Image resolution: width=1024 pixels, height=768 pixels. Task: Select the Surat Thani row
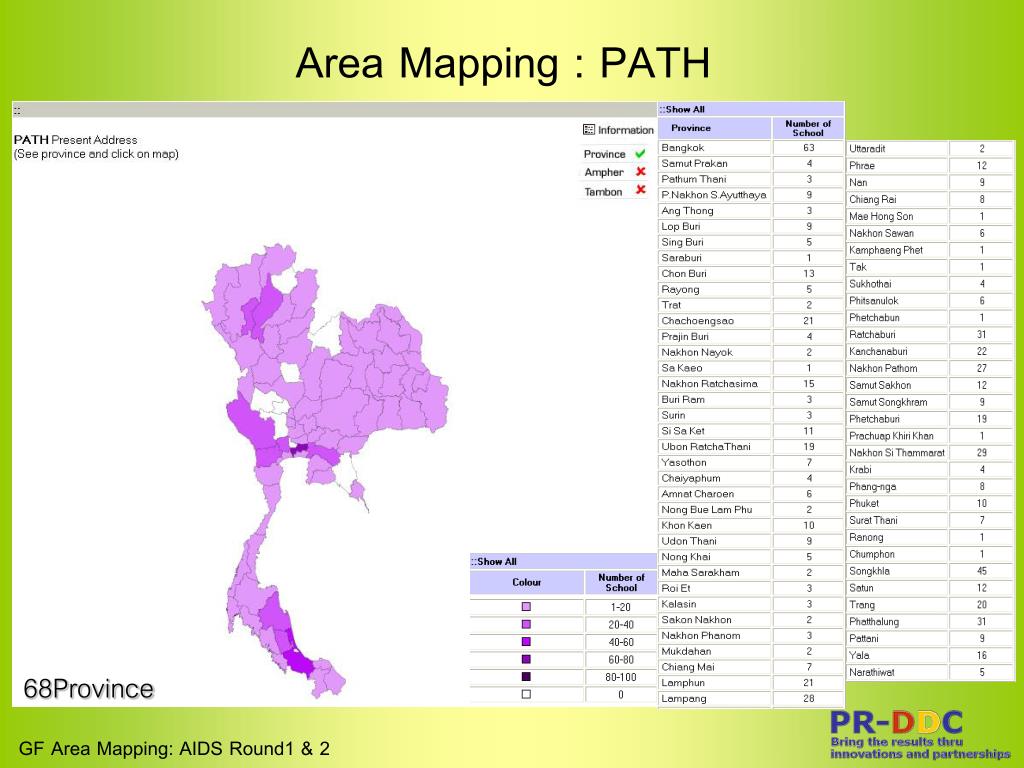click(x=930, y=520)
